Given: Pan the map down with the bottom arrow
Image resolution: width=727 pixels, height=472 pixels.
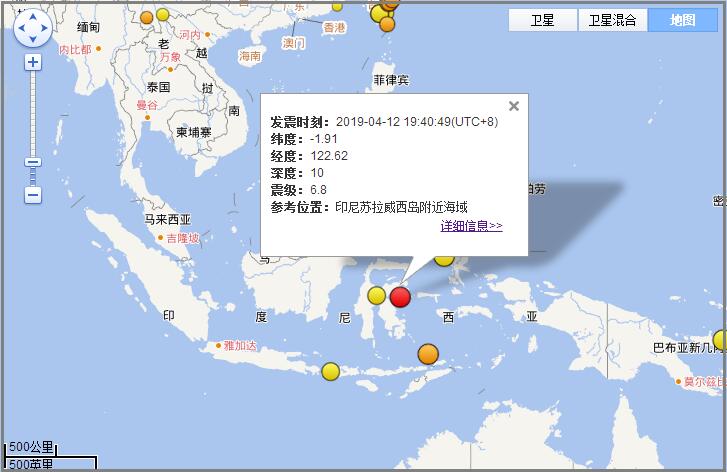Looking at the screenshot, I should (33, 39).
